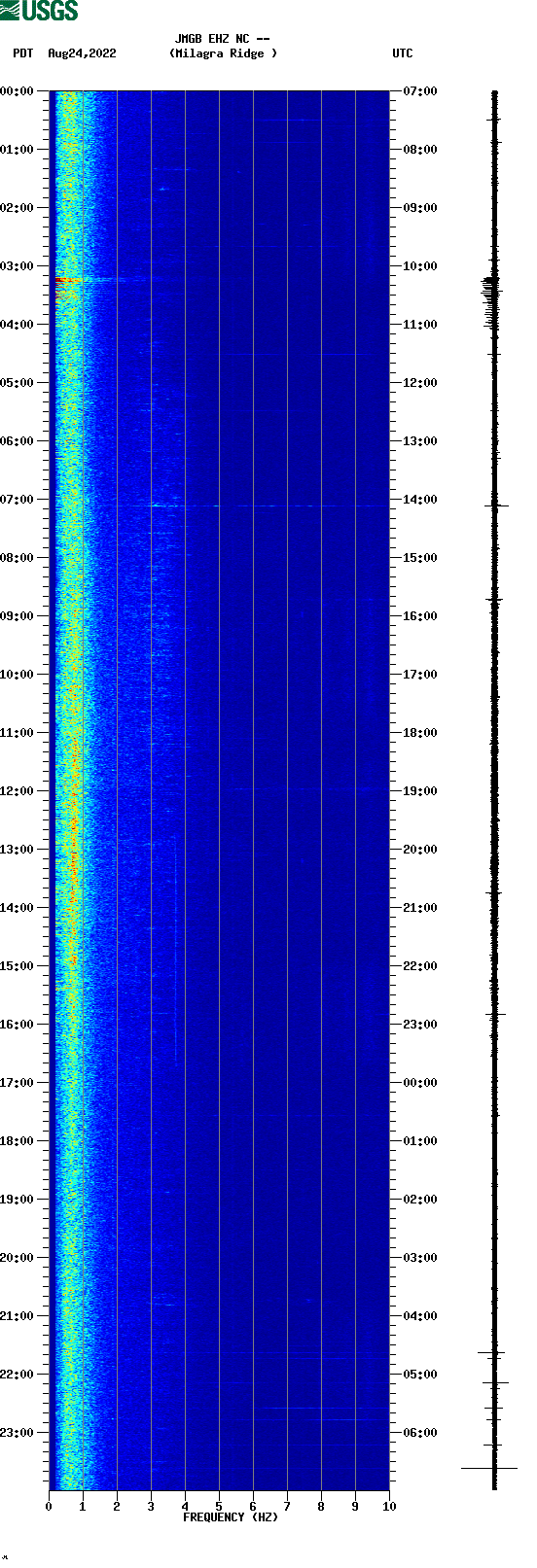Viewport: 537px width, 1568px height.
Task: Click the '(Milagra Ridge )' label
Action: (223, 53)
